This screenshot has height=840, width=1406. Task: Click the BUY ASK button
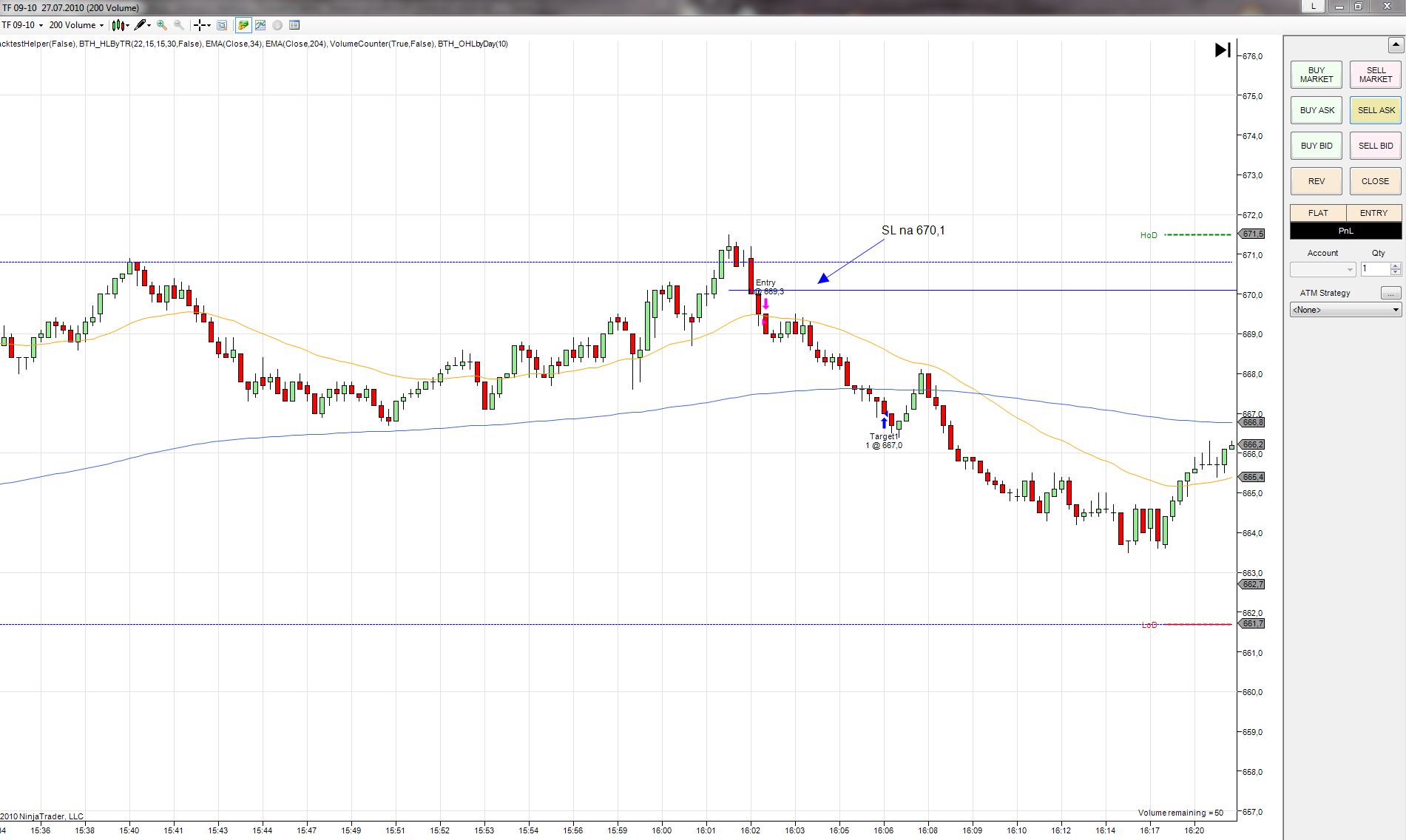(x=1317, y=110)
